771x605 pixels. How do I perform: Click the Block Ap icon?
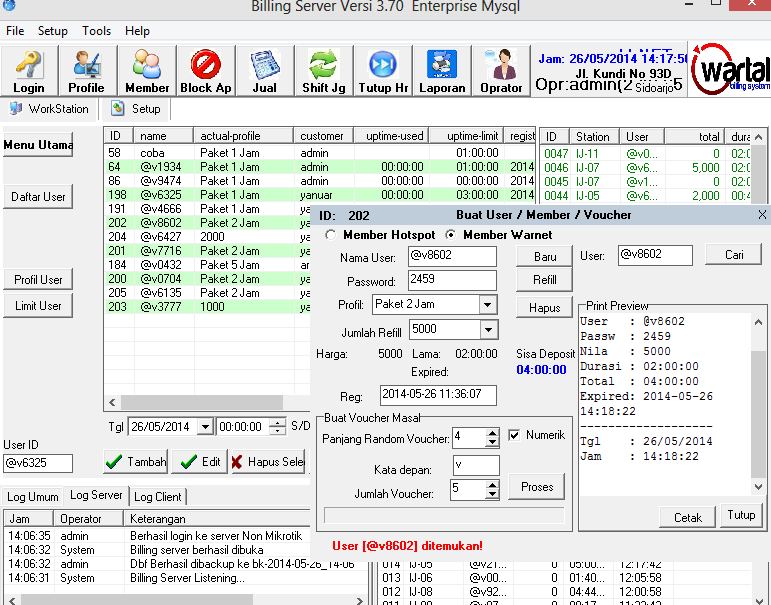(x=205, y=64)
